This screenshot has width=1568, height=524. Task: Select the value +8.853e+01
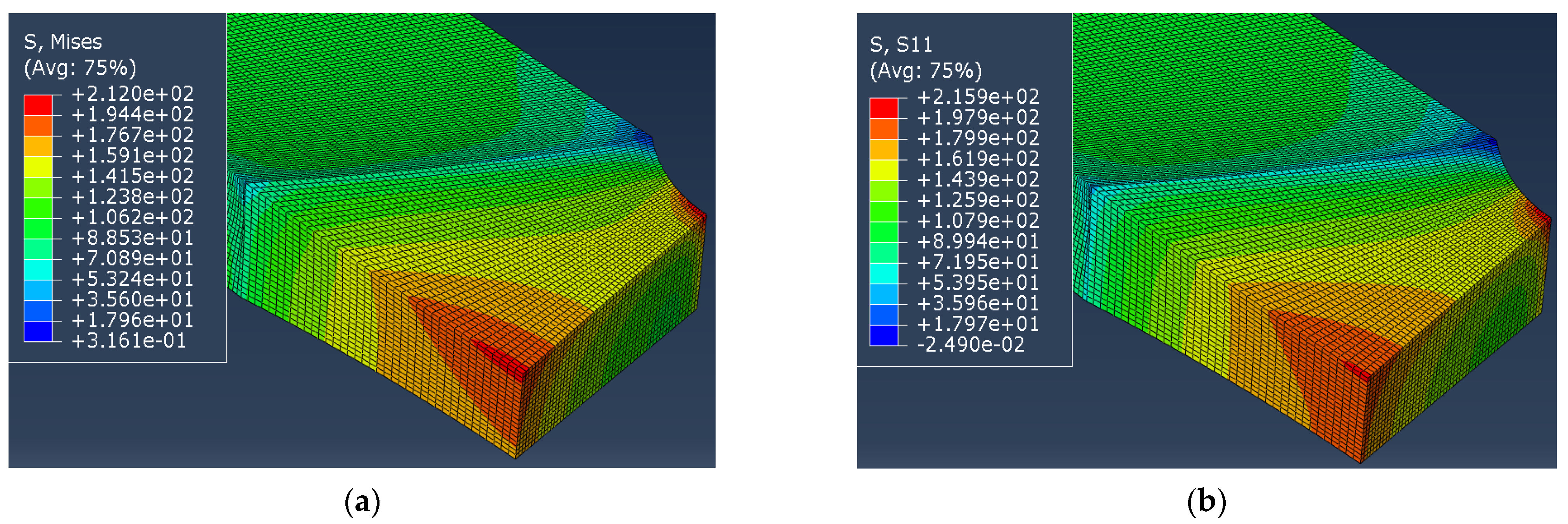tap(133, 238)
